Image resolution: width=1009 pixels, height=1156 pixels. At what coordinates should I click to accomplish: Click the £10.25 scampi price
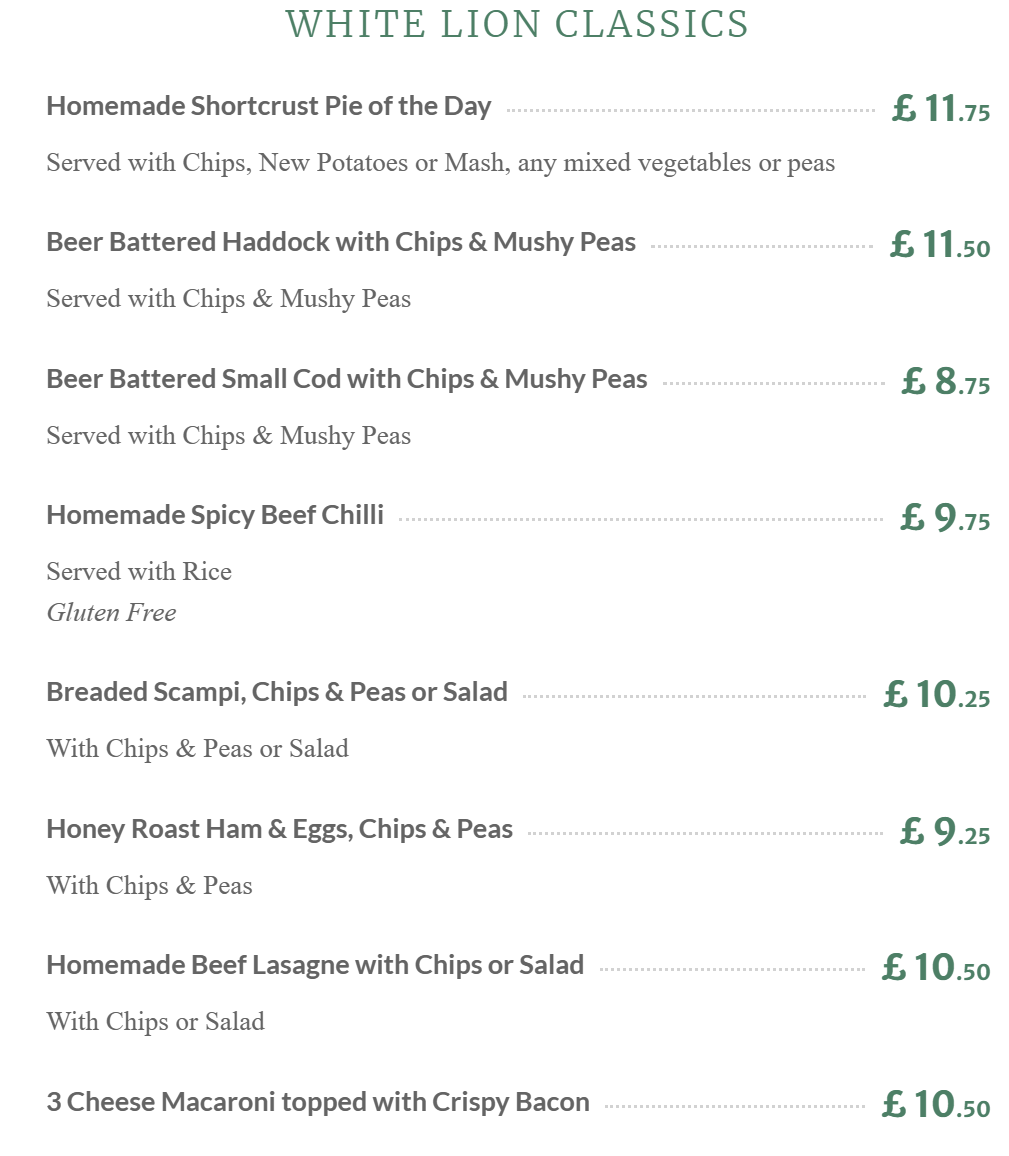click(x=936, y=695)
